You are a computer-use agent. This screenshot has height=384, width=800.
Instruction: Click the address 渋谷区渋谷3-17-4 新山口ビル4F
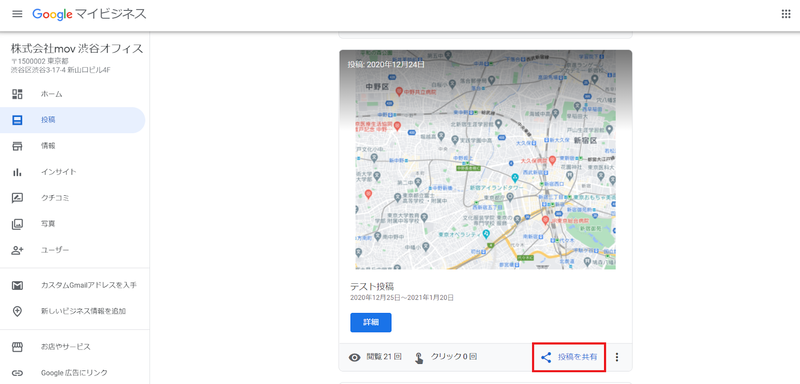pyautogui.click(x=61, y=70)
